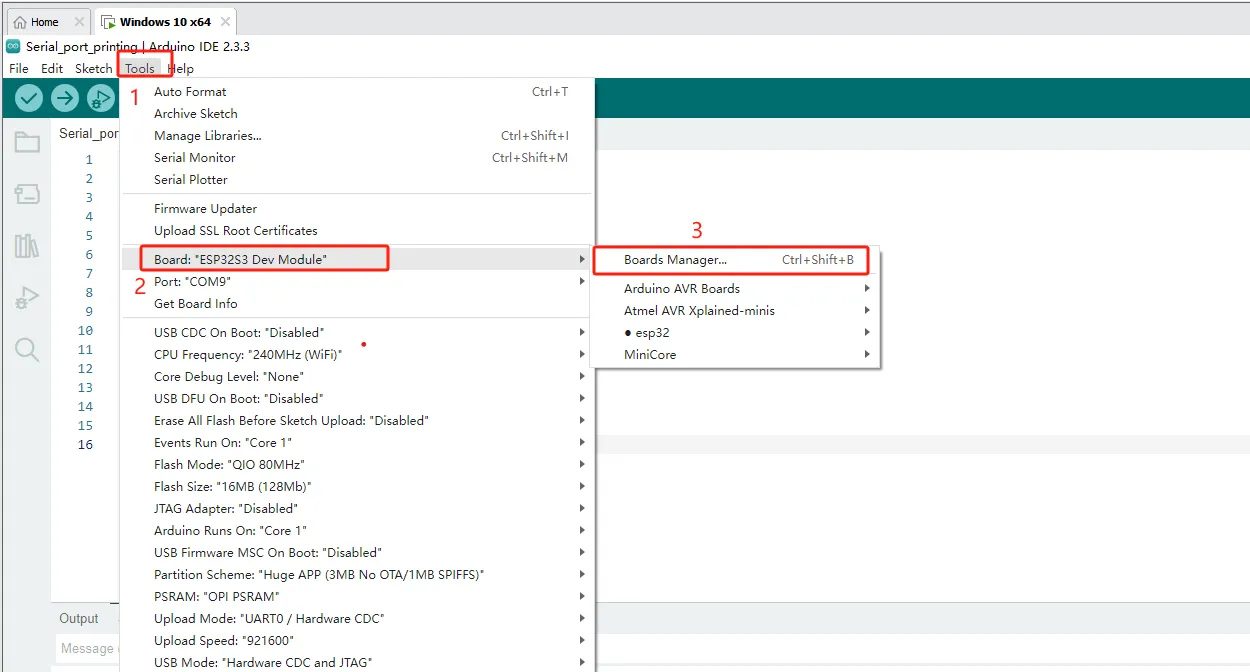Close the Home tab

pyautogui.click(x=79, y=22)
